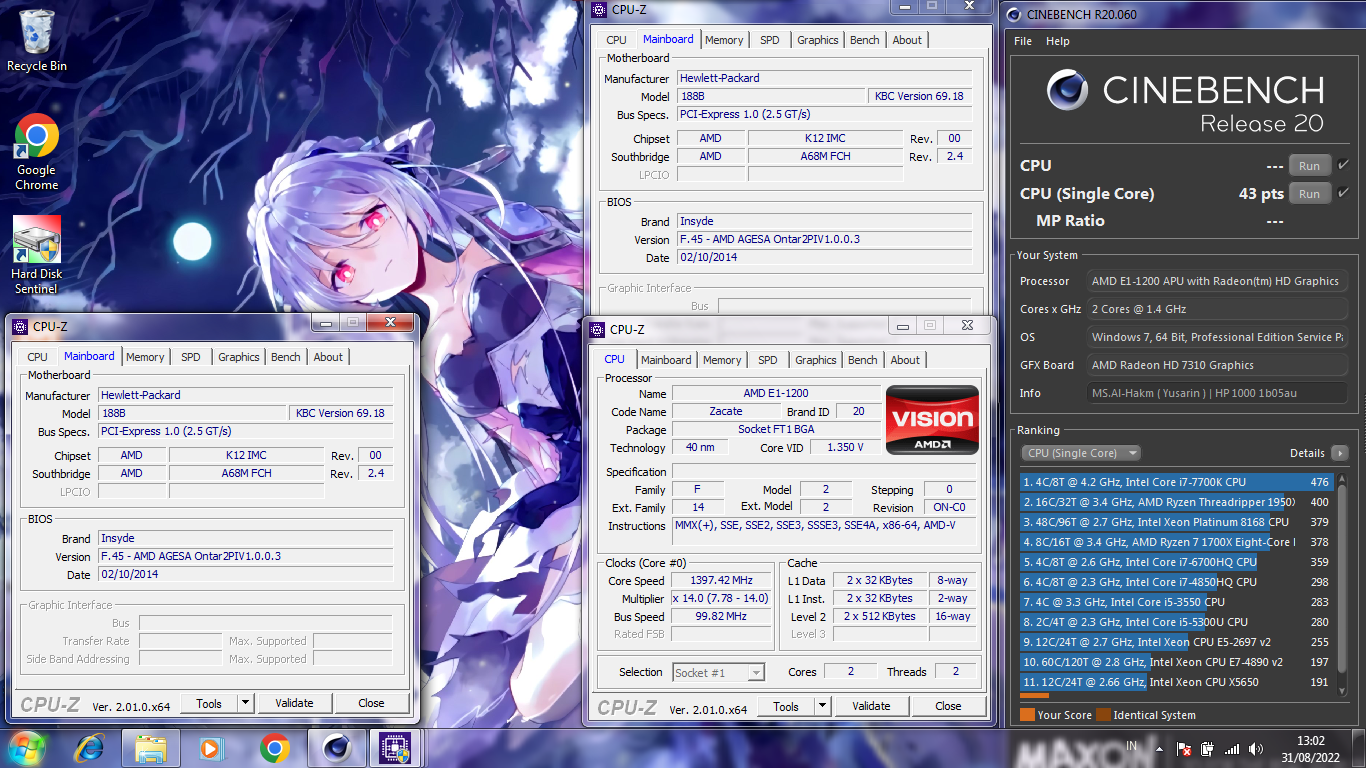This screenshot has width=1366, height=768.
Task: Click the Windows Start orb
Action: [x=26, y=747]
